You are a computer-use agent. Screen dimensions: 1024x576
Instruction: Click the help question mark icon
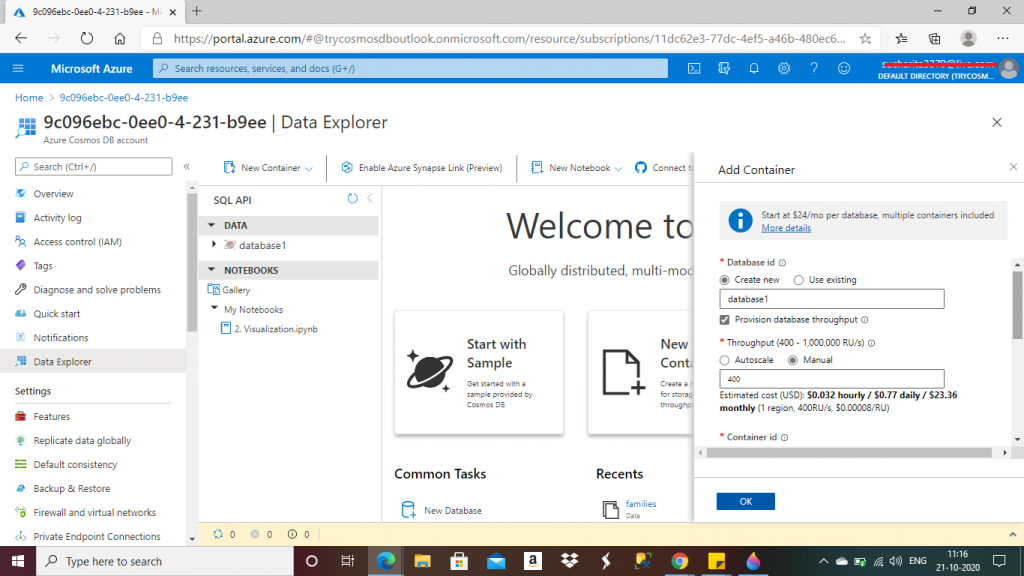click(814, 68)
